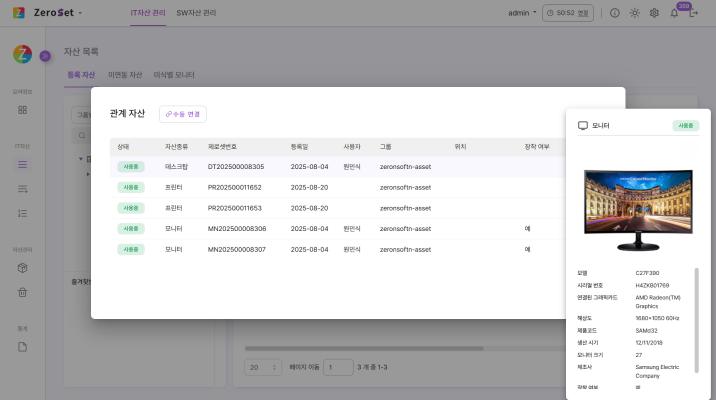Click the 사용중 badge in monitor panel
This screenshot has width=716, height=400.
(x=686, y=126)
